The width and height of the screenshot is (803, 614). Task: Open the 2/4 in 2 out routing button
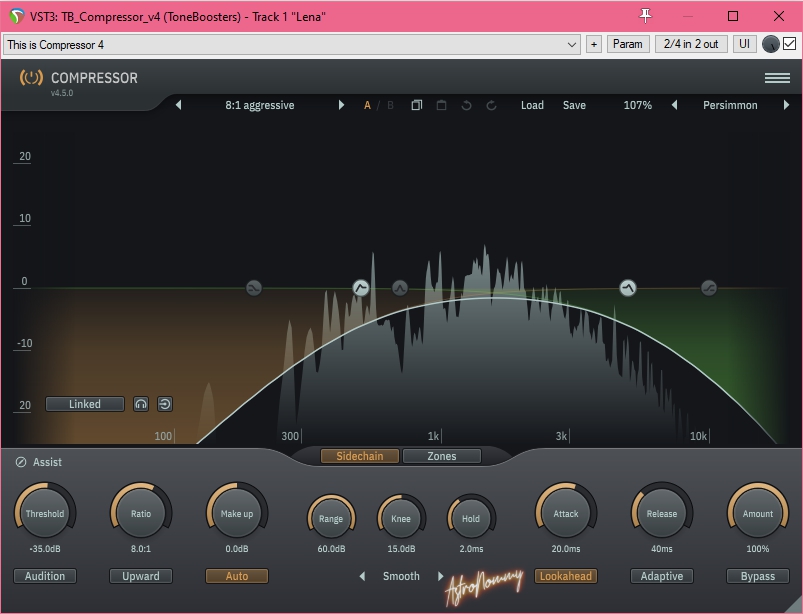691,45
